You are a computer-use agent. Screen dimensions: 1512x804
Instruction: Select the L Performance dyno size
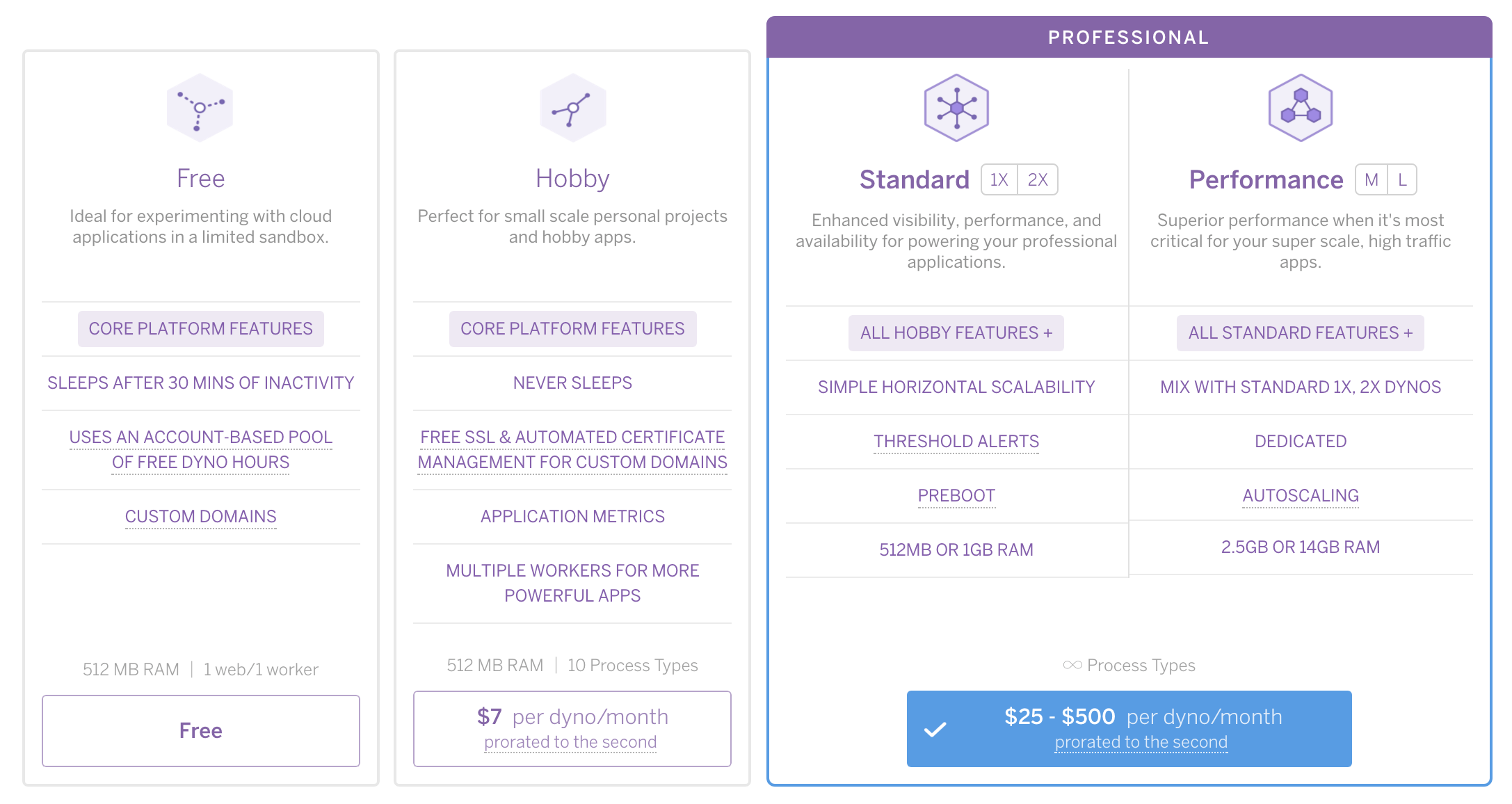1402,180
